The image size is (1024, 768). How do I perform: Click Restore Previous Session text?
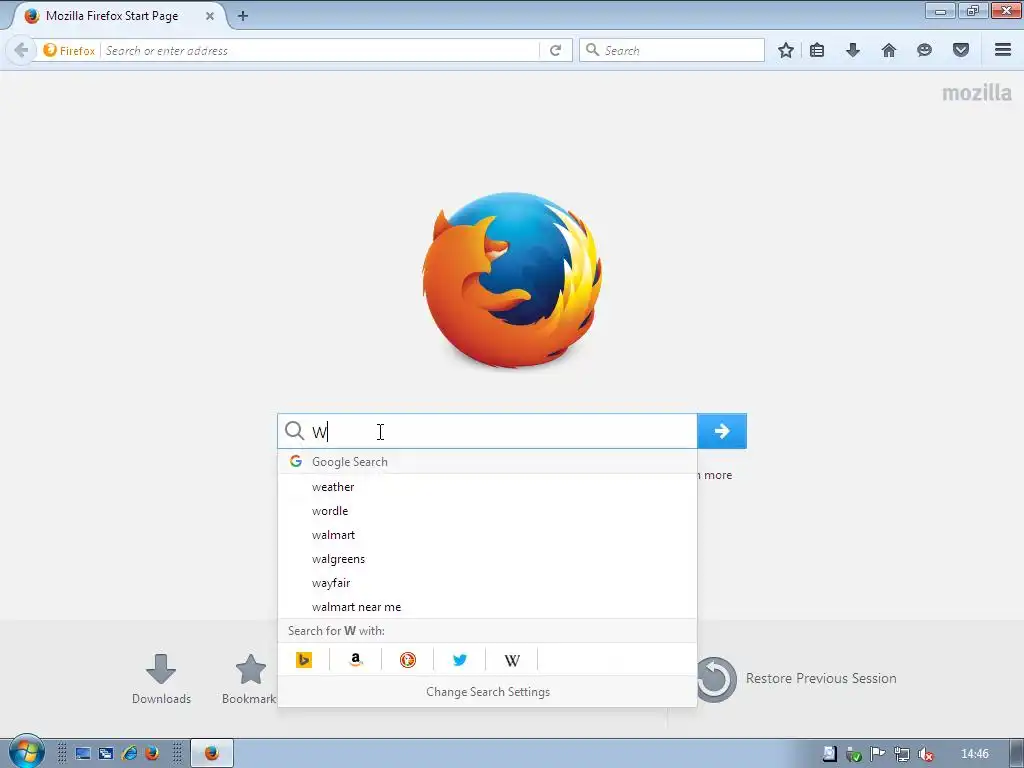(821, 679)
